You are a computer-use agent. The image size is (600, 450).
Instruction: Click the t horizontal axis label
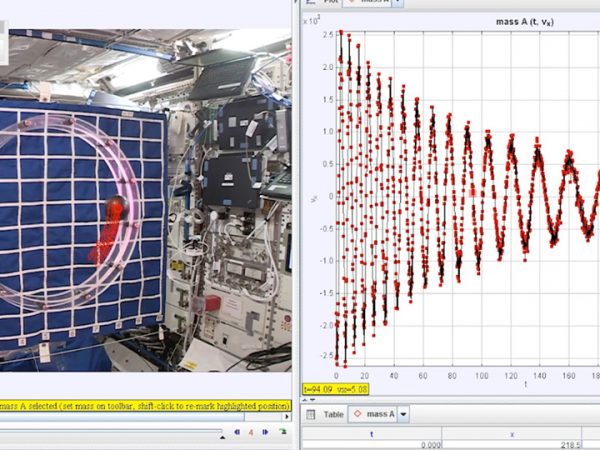point(526,383)
